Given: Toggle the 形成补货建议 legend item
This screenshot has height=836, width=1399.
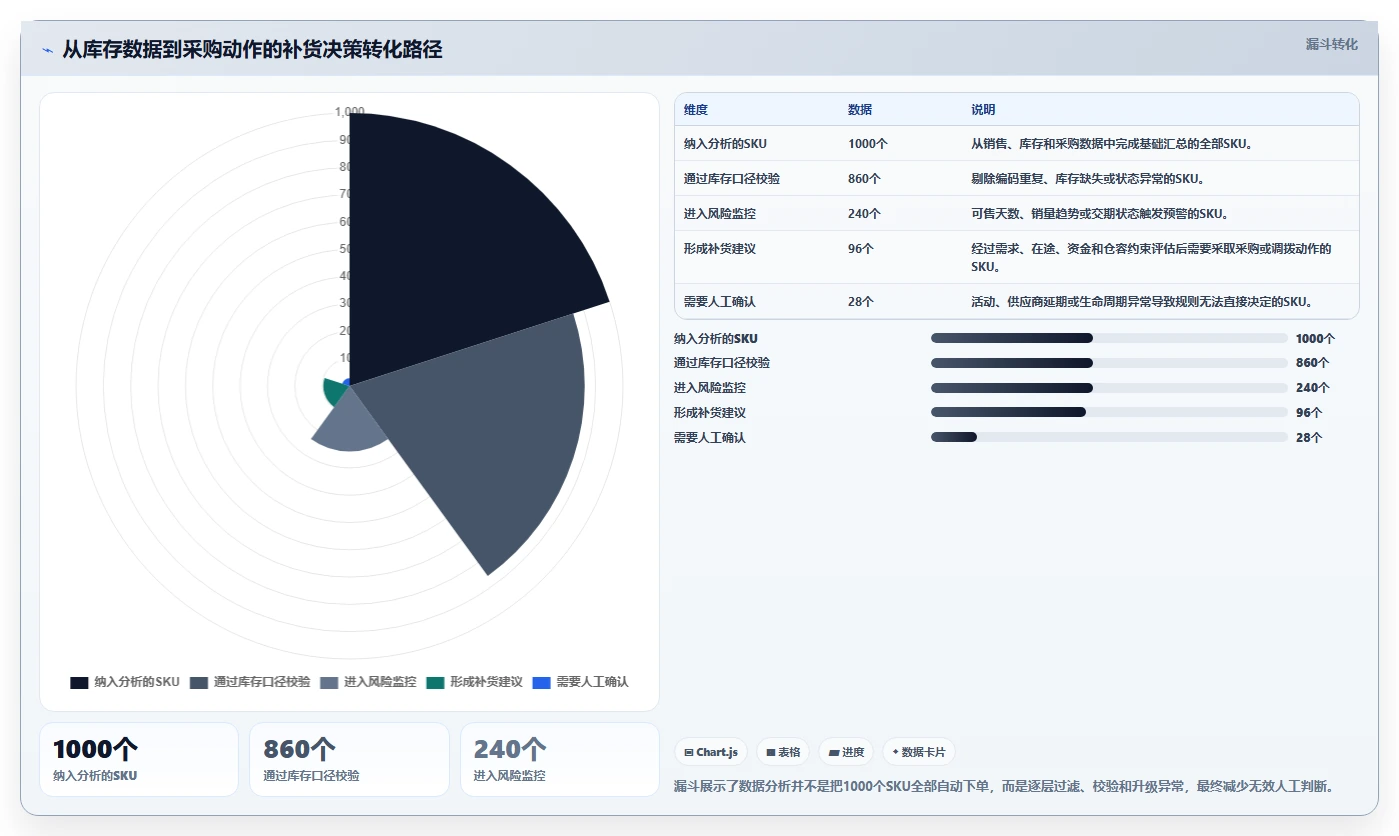Looking at the screenshot, I should pos(474,682).
